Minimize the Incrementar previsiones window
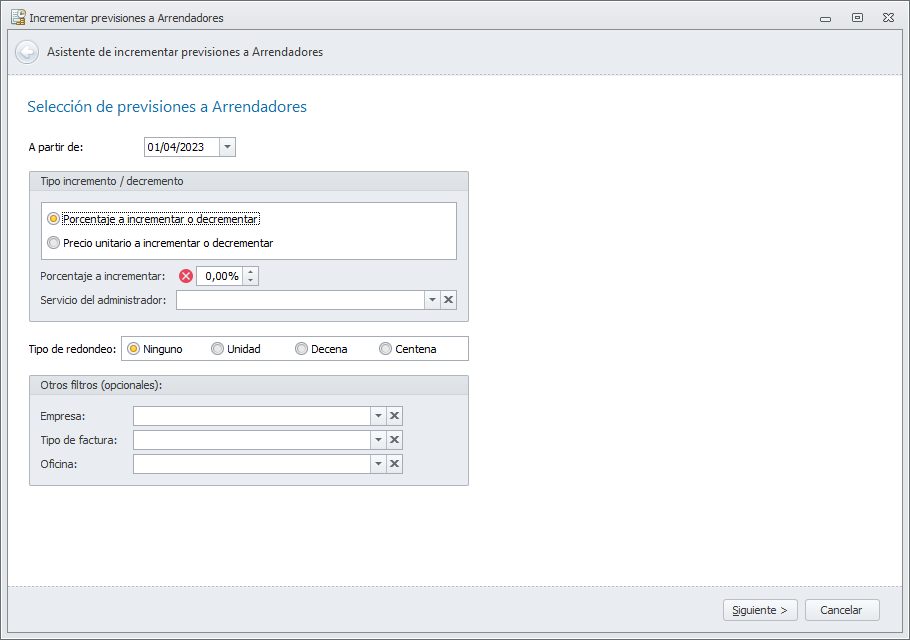The height and width of the screenshot is (640, 910). coord(825,18)
